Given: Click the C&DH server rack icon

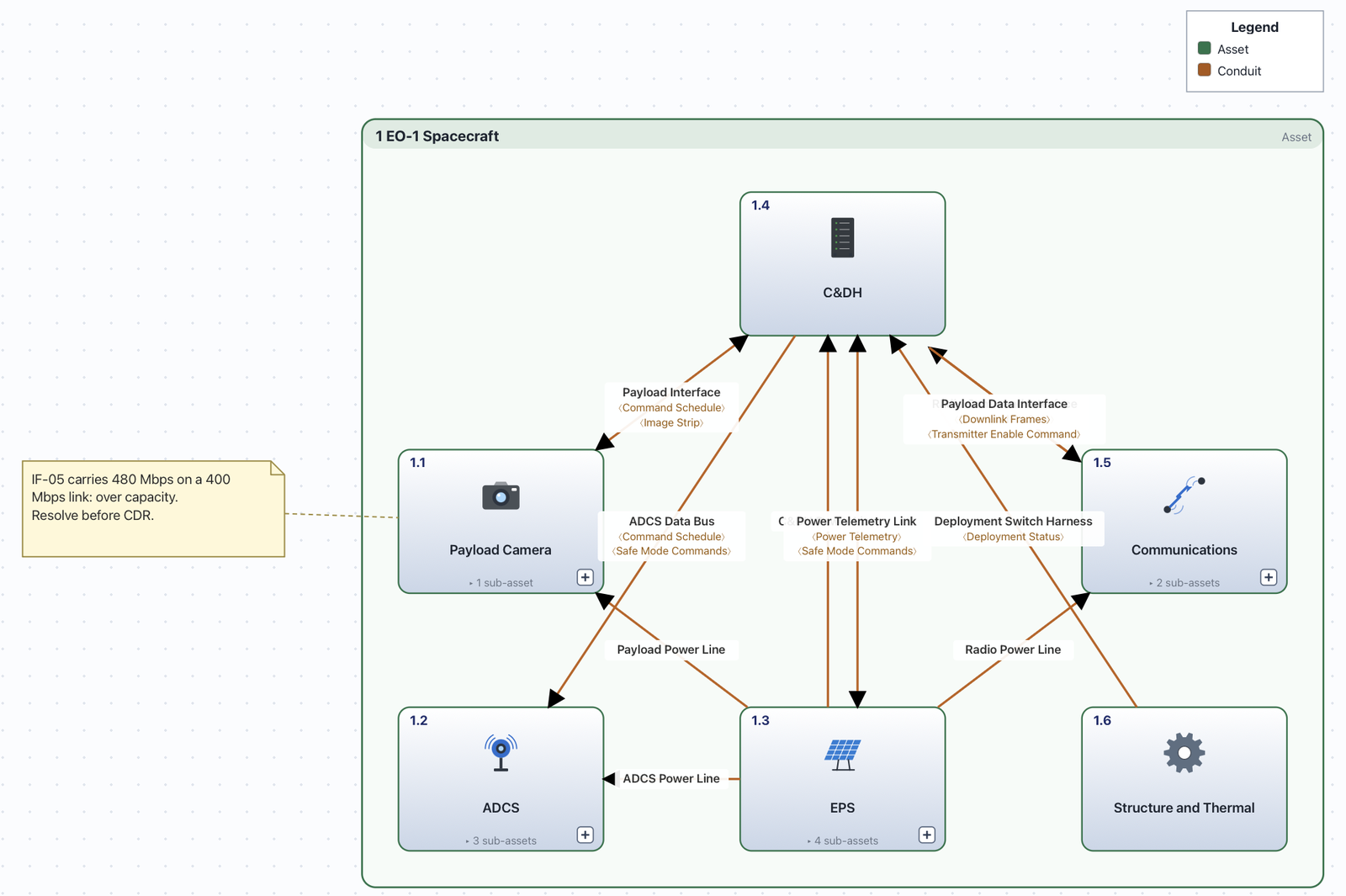Looking at the screenshot, I should point(842,237).
